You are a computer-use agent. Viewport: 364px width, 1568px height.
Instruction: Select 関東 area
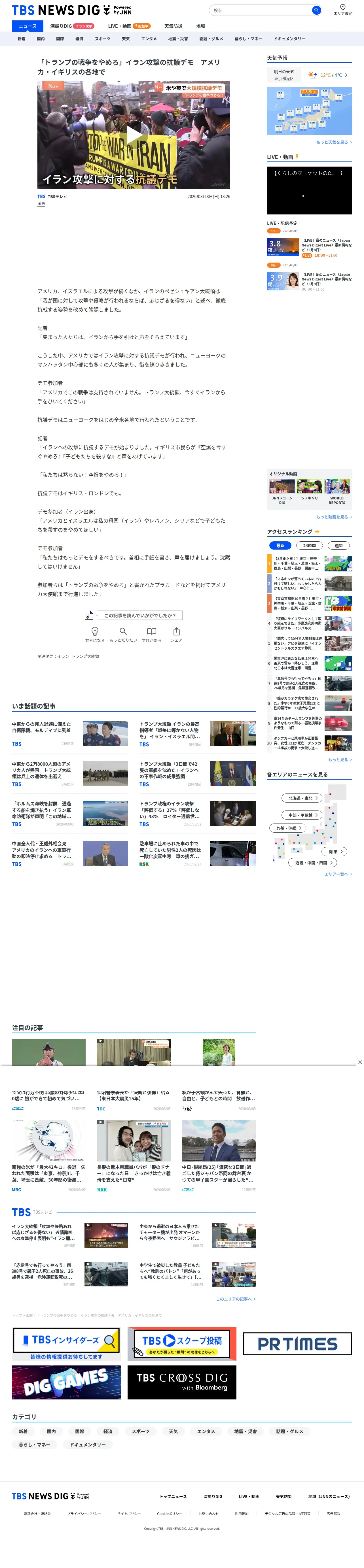point(335,852)
